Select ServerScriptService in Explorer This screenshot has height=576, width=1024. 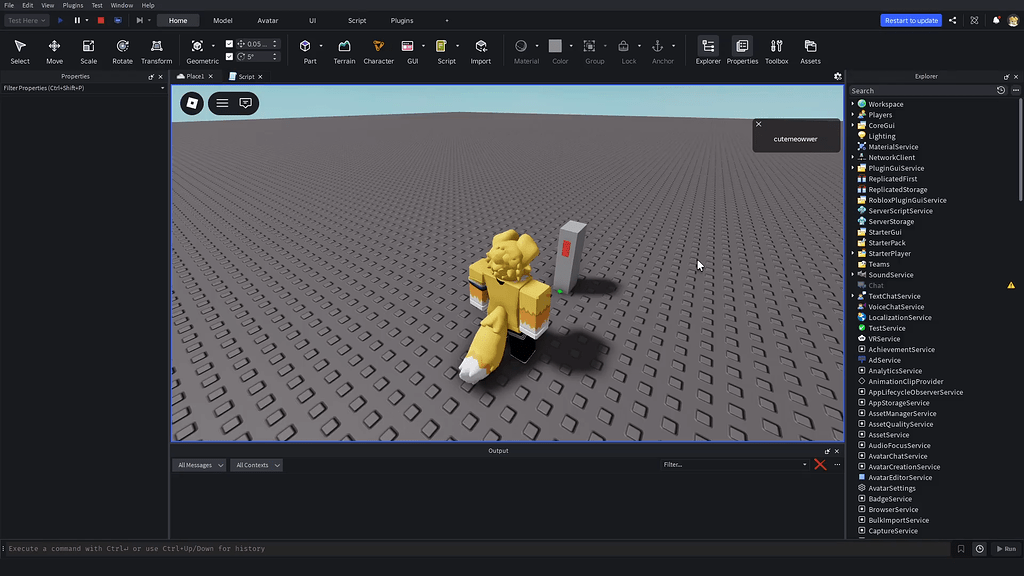(x=900, y=211)
